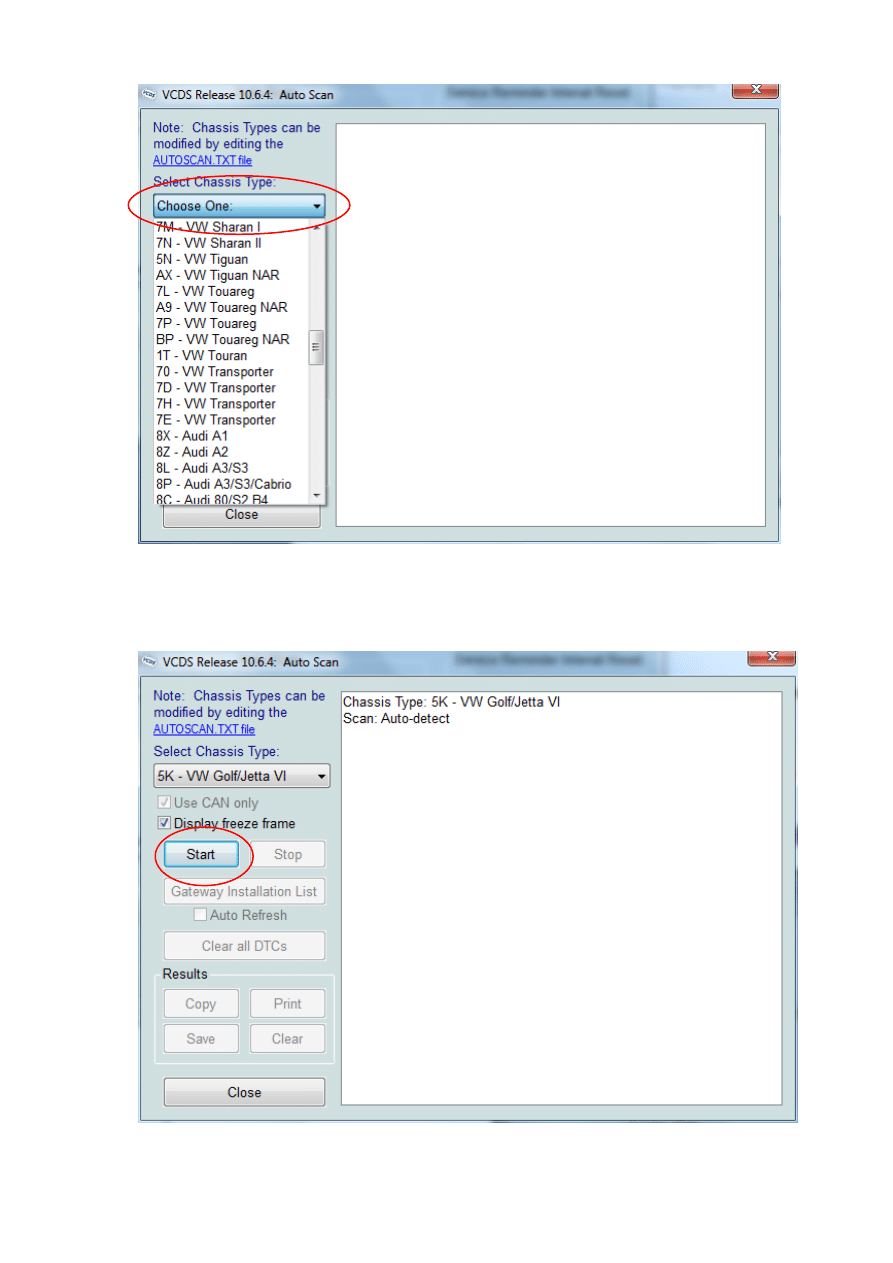Print the scan results
This screenshot has height=1263, width=893.
coord(287,1004)
